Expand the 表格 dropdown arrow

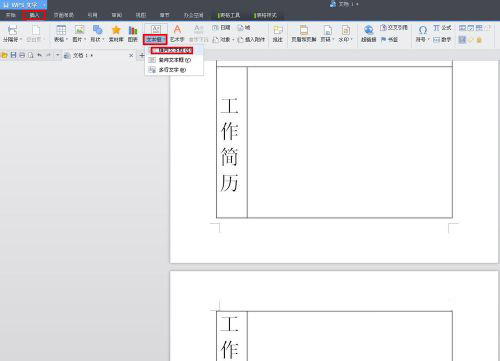[67, 40]
